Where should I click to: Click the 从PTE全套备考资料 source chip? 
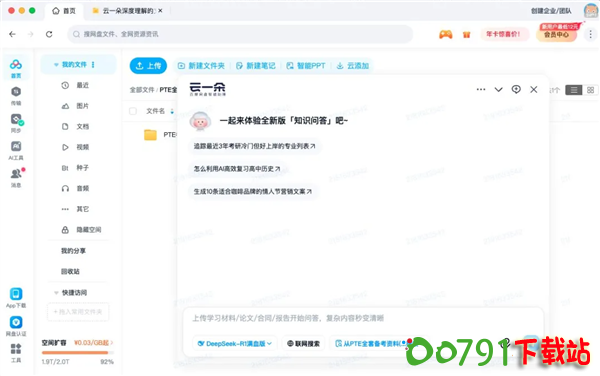(372, 343)
